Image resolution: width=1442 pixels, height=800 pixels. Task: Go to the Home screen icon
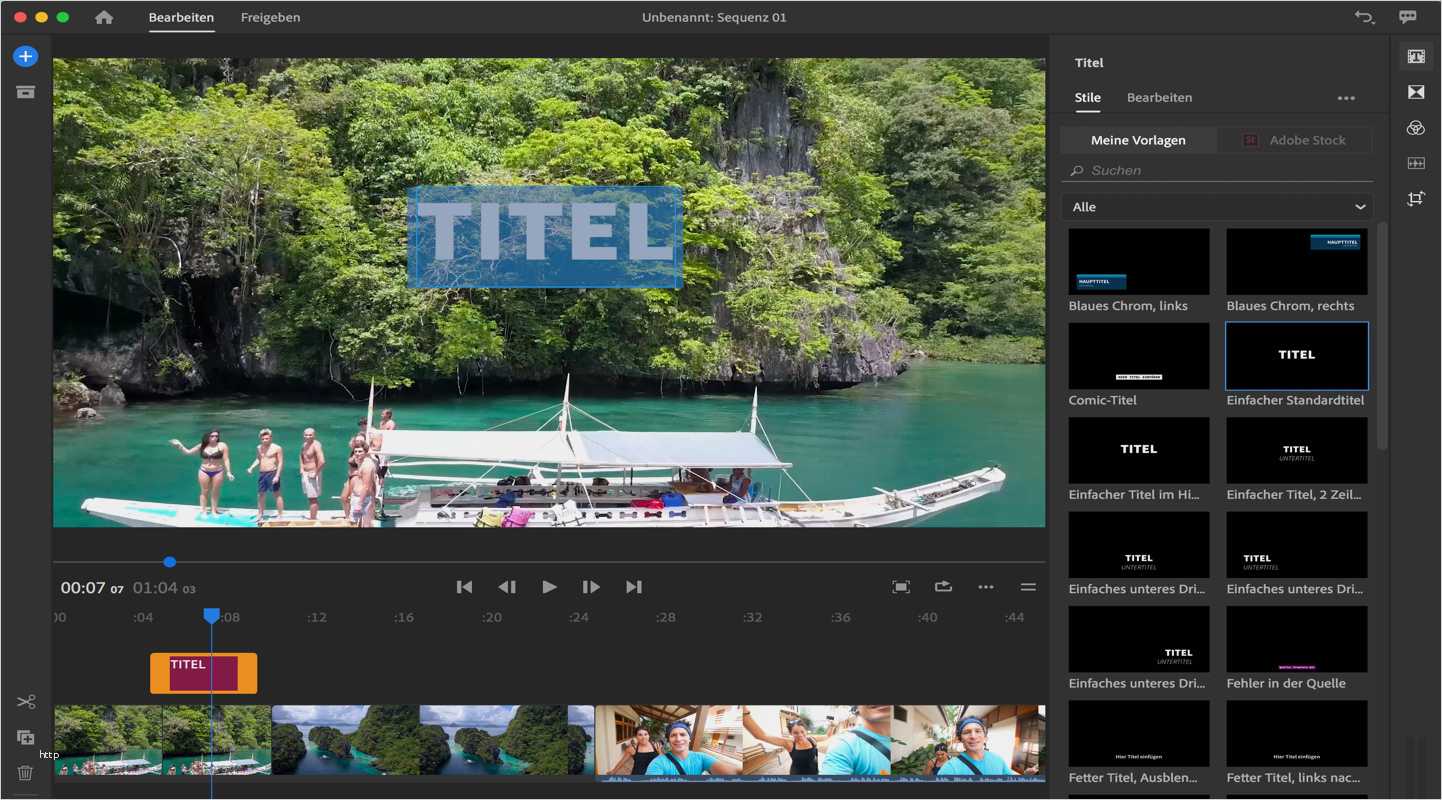pyautogui.click(x=104, y=17)
